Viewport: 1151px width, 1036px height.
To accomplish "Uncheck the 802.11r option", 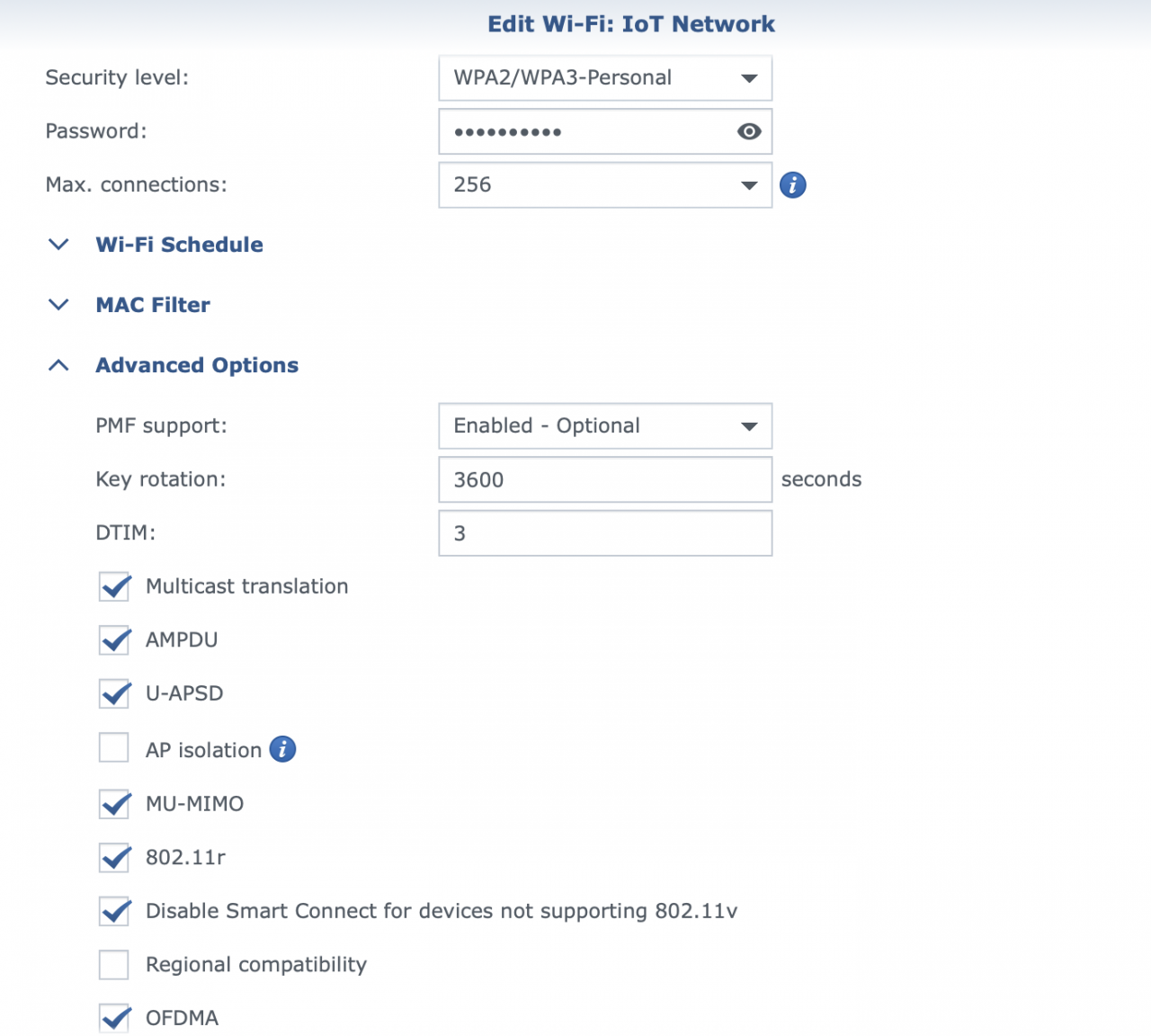I will [113, 857].
